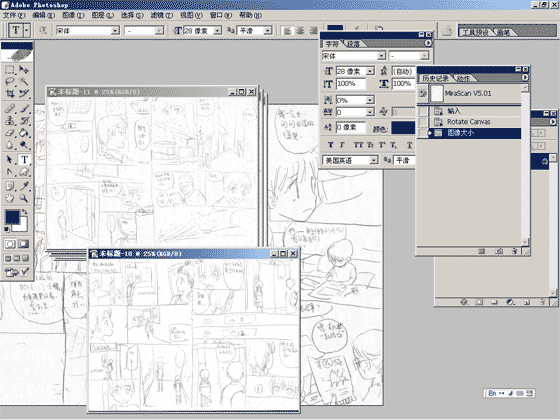Open Character panel flyout menu arrow
The width and height of the screenshot is (560, 420).
click(428, 43)
